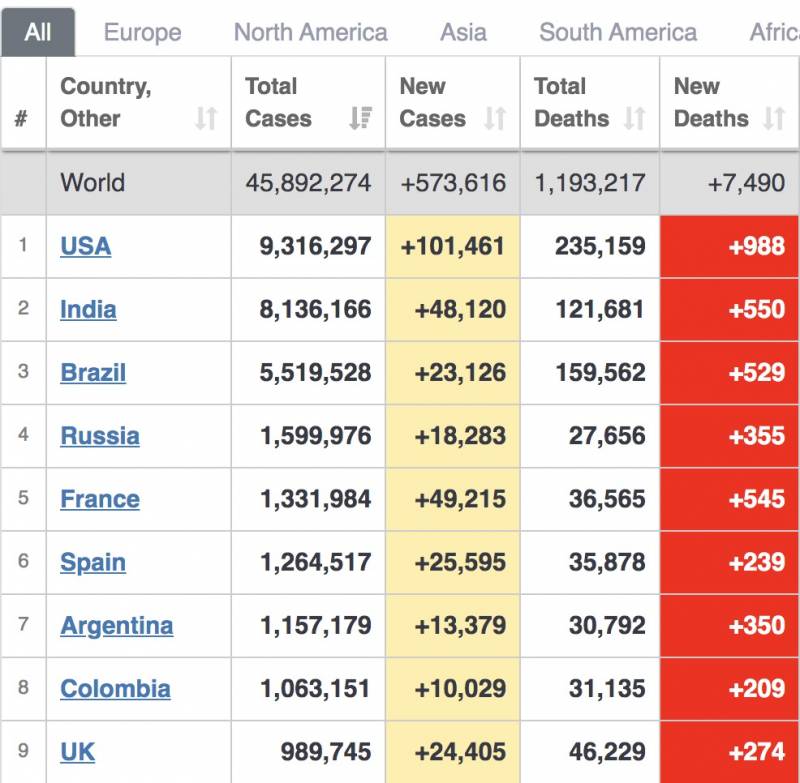Click the Total Deaths sort arrows

(634, 119)
